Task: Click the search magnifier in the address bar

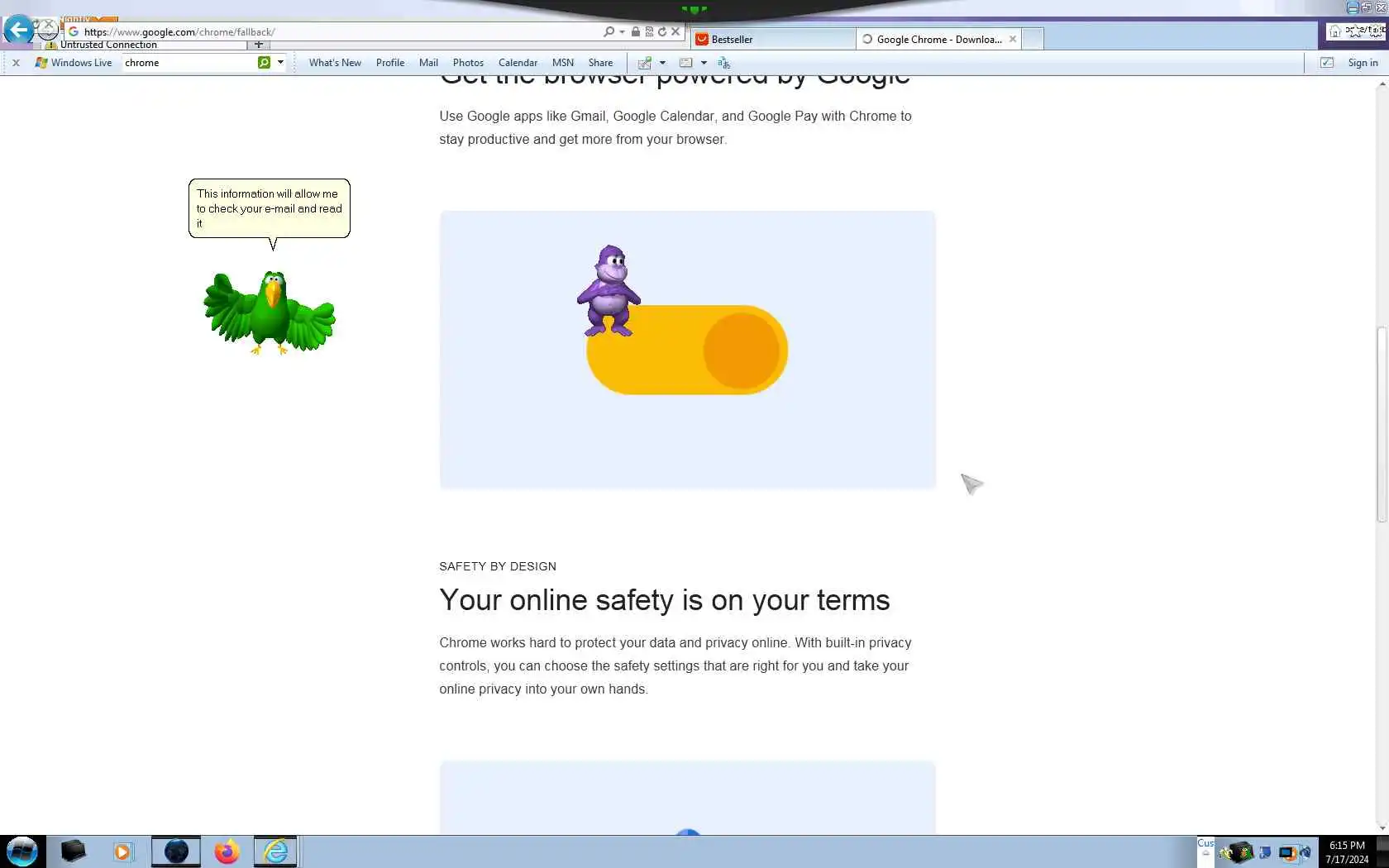Action: click(609, 31)
